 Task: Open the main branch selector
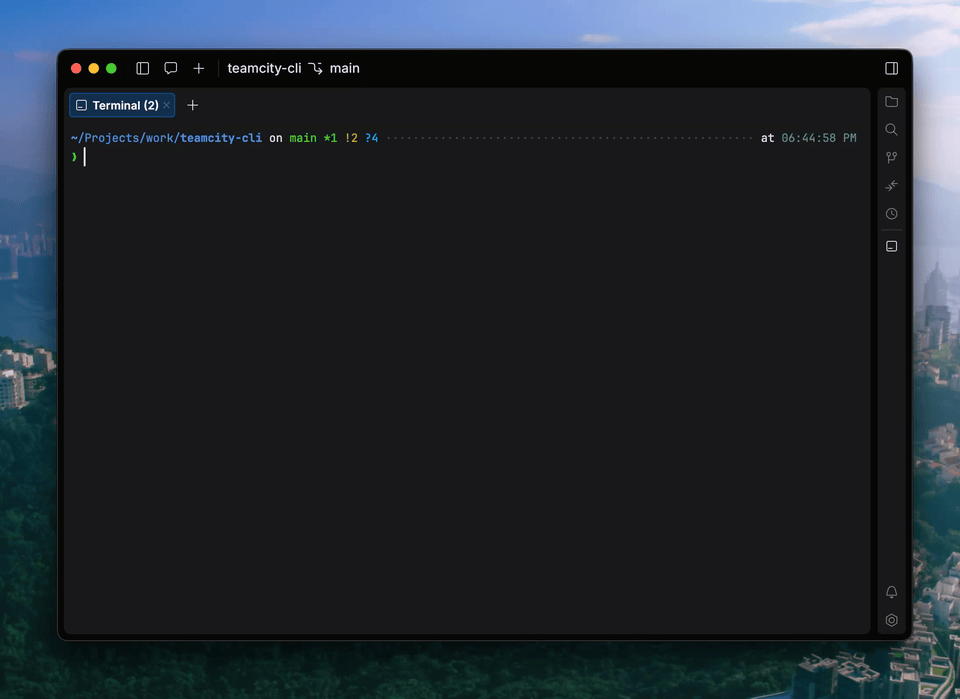tap(335, 69)
